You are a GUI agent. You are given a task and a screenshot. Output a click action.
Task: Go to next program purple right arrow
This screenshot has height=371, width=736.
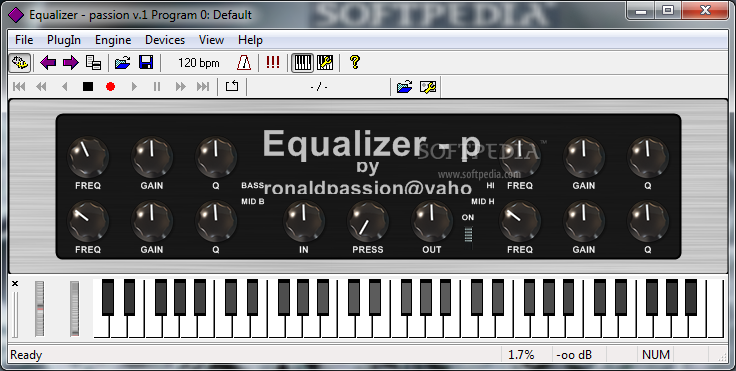[70, 62]
